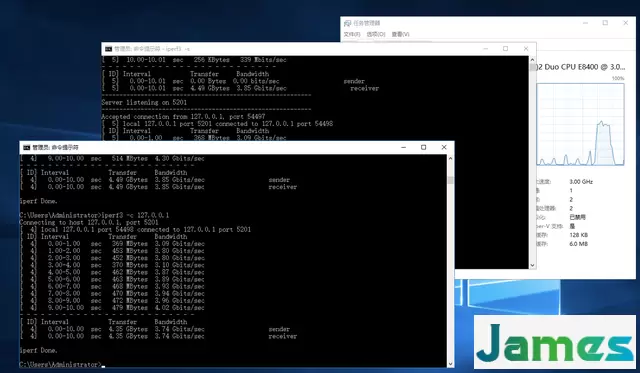640x373 pixels.
Task: Maximize the iperf3 -s command window
Action: (505, 49)
